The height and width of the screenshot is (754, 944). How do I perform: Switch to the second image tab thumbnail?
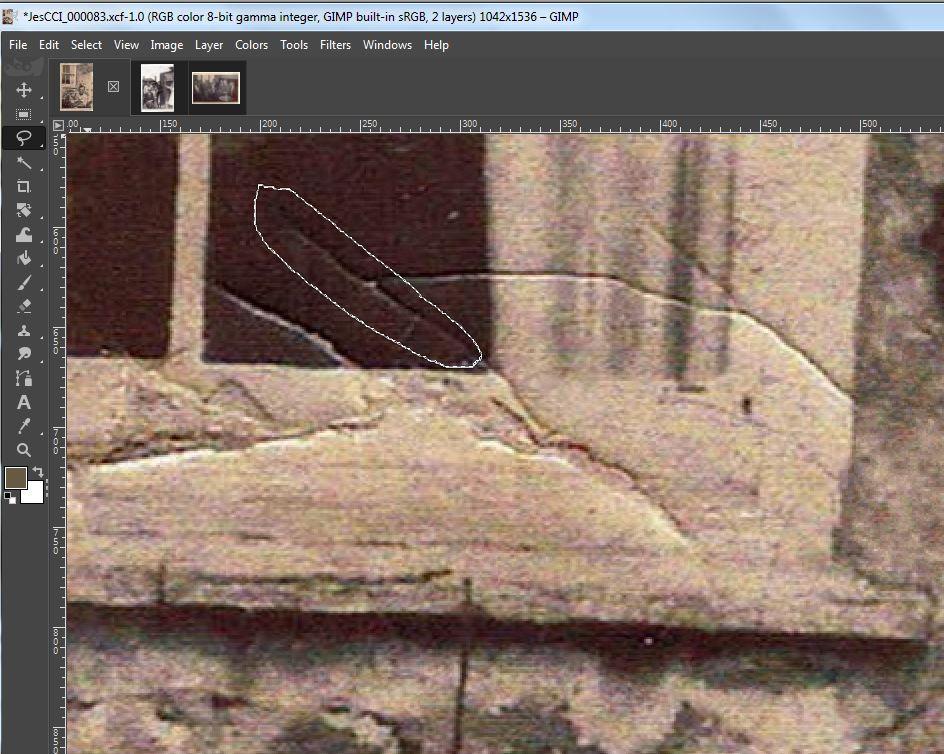(x=157, y=88)
